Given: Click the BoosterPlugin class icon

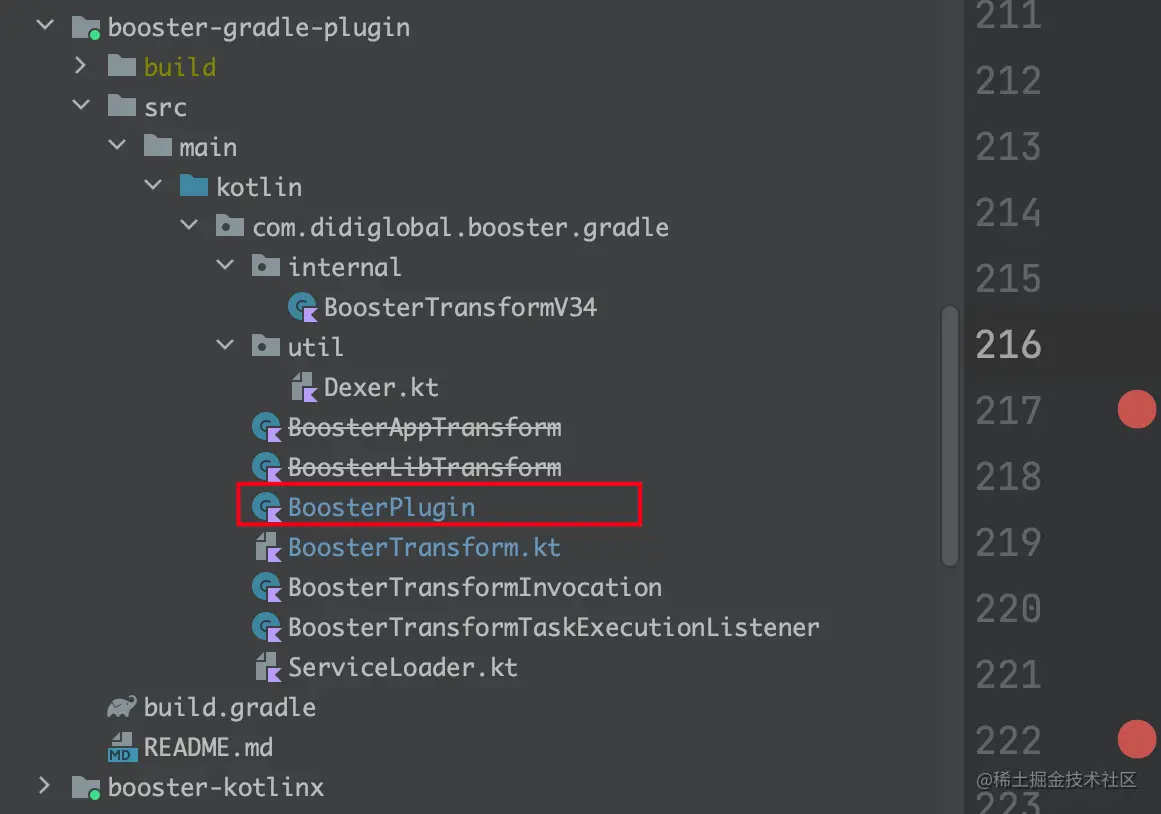Looking at the screenshot, I should click(x=267, y=507).
